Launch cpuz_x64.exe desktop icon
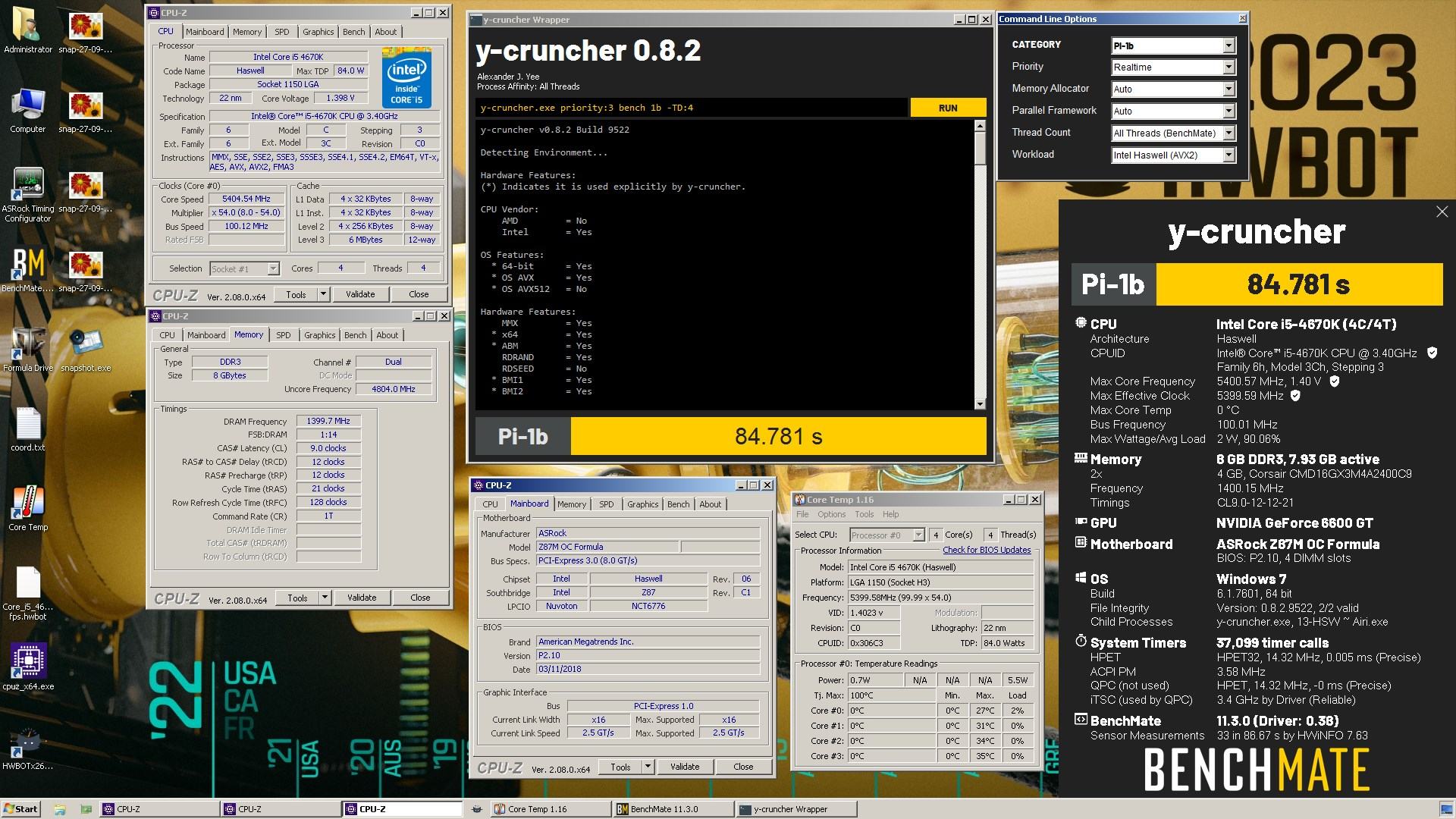Viewport: 1456px width, 819px height. [x=28, y=667]
